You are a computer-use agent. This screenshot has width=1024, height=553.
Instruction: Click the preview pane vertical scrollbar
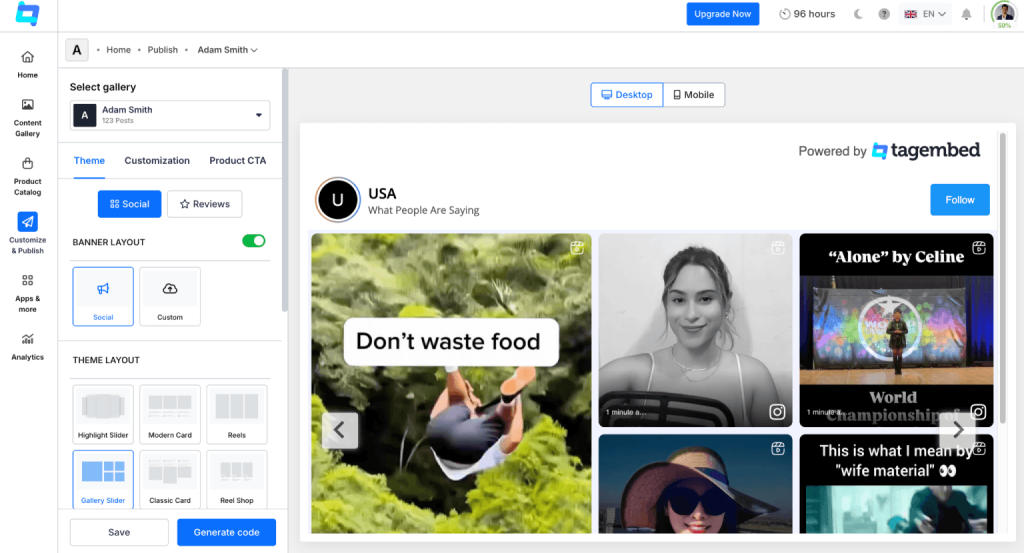click(1002, 277)
